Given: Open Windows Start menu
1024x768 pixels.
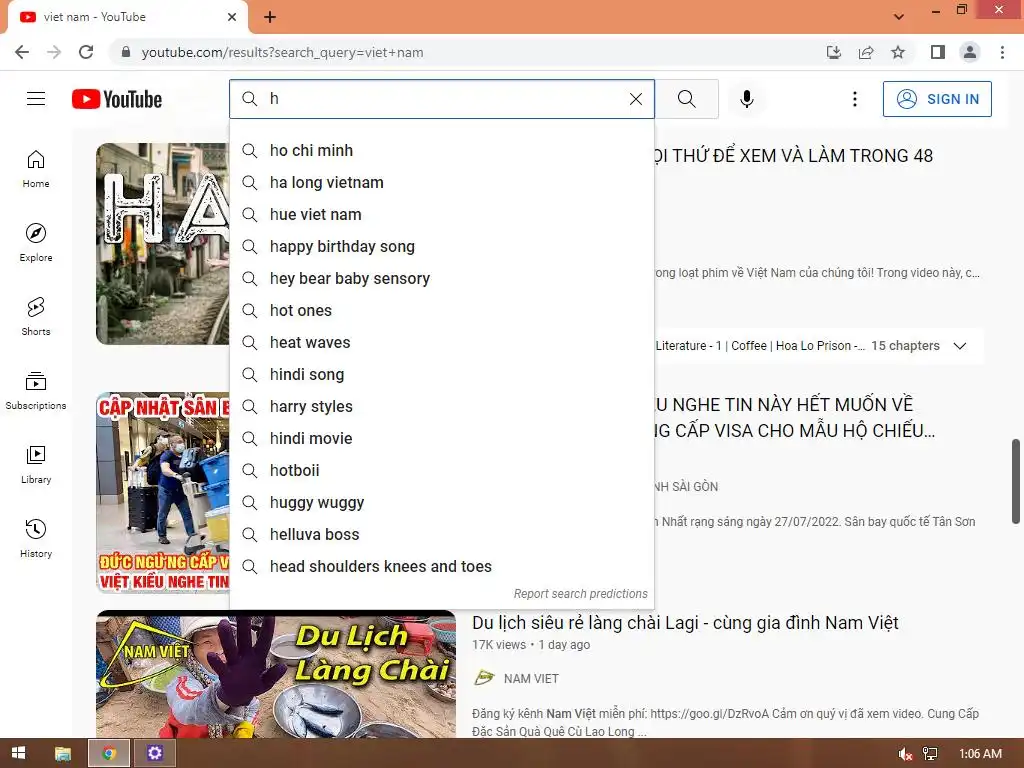Looking at the screenshot, I should click(x=18, y=753).
